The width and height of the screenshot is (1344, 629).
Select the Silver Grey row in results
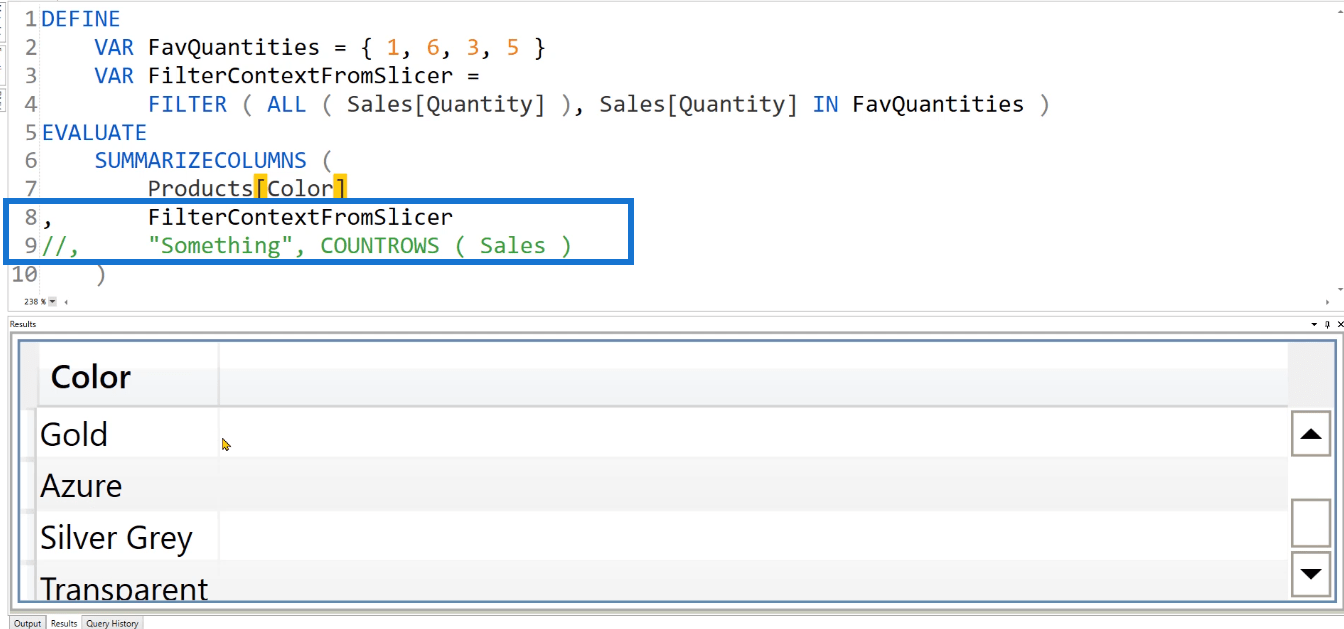pyautogui.click(x=662, y=538)
